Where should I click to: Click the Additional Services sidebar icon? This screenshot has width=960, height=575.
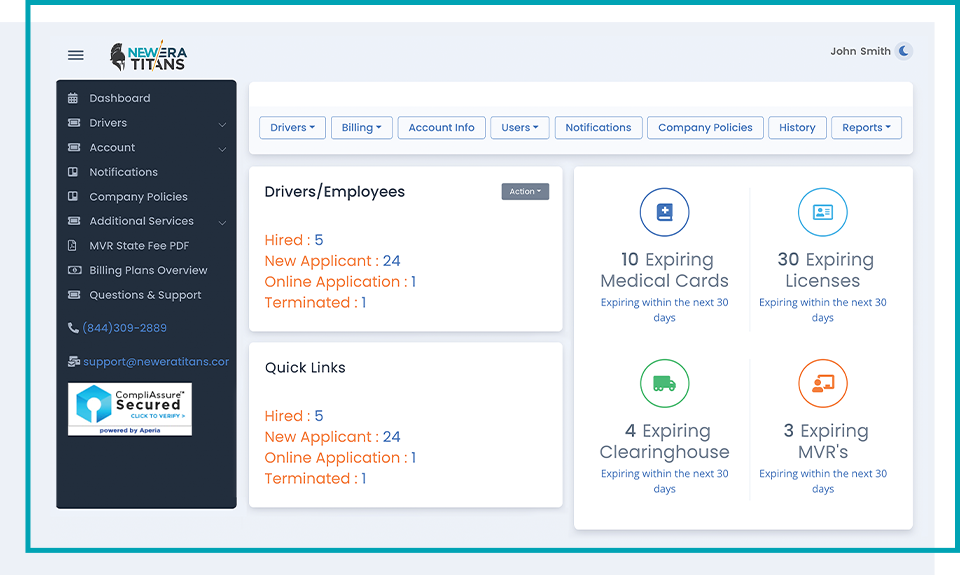click(x=74, y=220)
